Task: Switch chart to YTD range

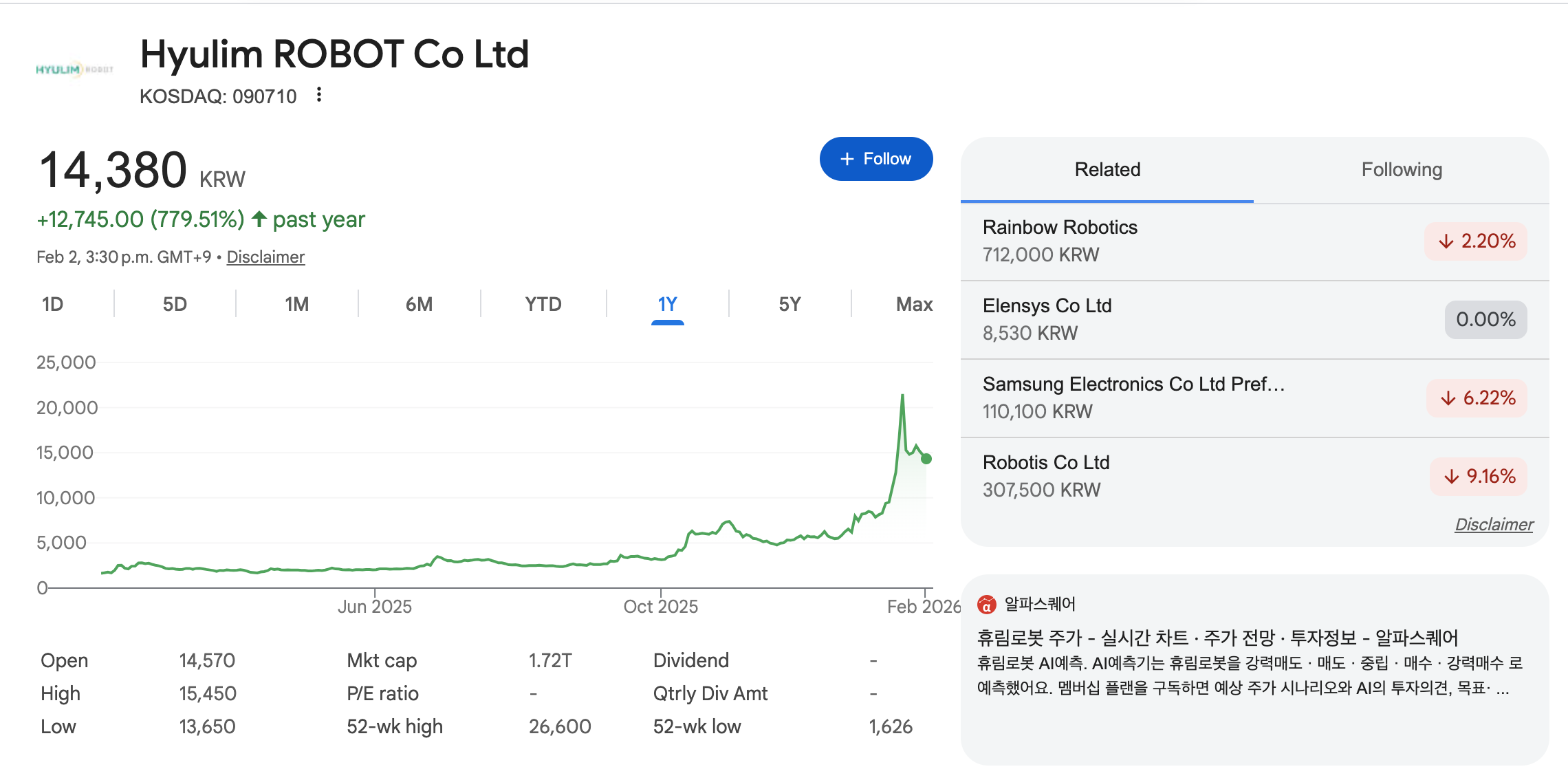Action: pos(543,304)
